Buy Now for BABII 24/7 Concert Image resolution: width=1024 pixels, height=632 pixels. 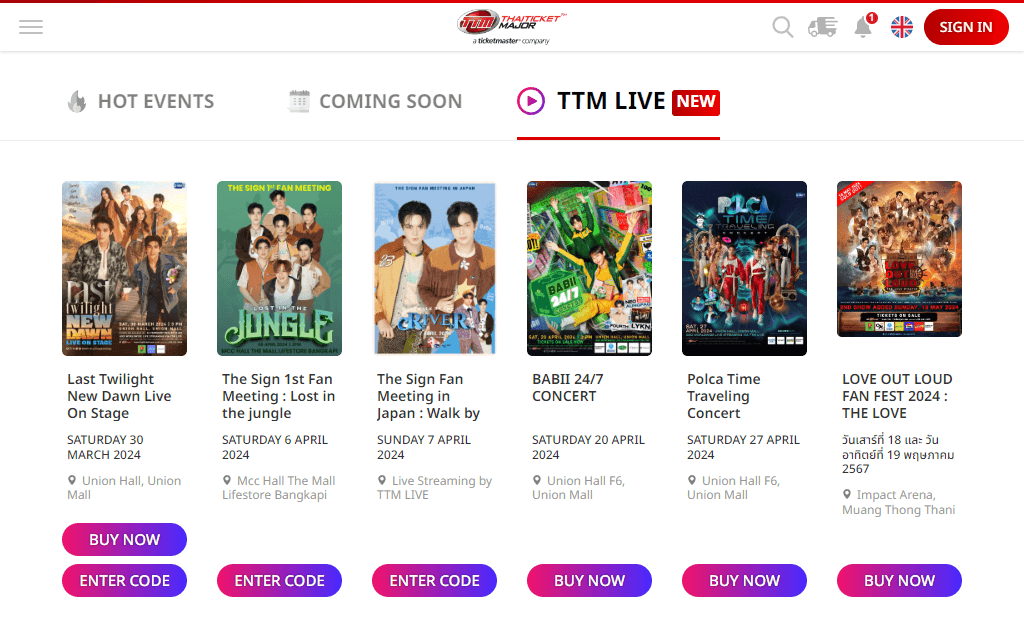pos(589,580)
